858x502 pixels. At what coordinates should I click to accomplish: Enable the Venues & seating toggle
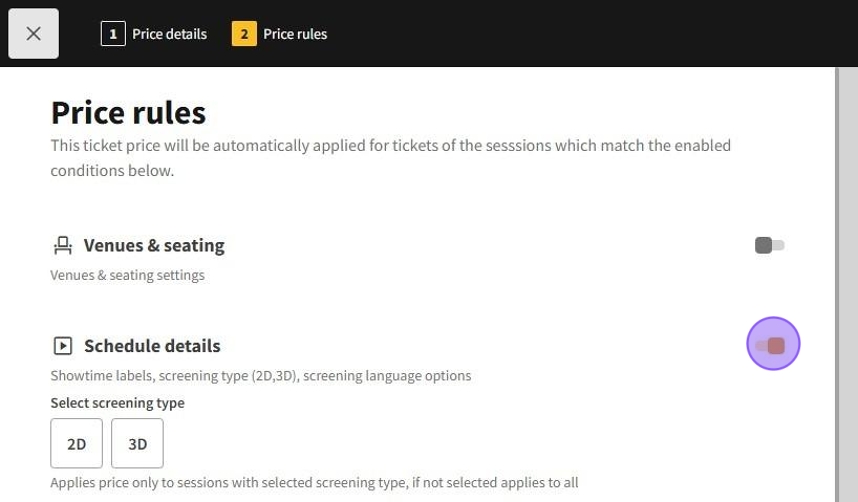(769, 245)
